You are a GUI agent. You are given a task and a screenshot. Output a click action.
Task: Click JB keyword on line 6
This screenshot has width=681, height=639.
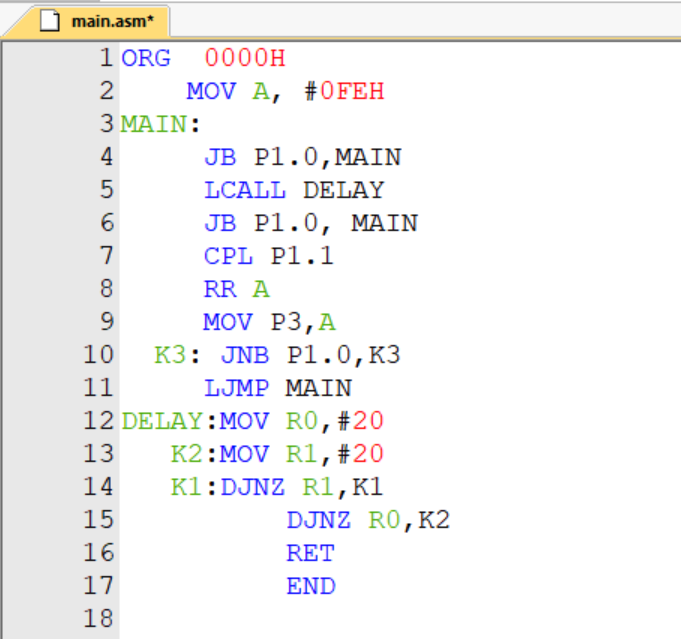coord(220,223)
